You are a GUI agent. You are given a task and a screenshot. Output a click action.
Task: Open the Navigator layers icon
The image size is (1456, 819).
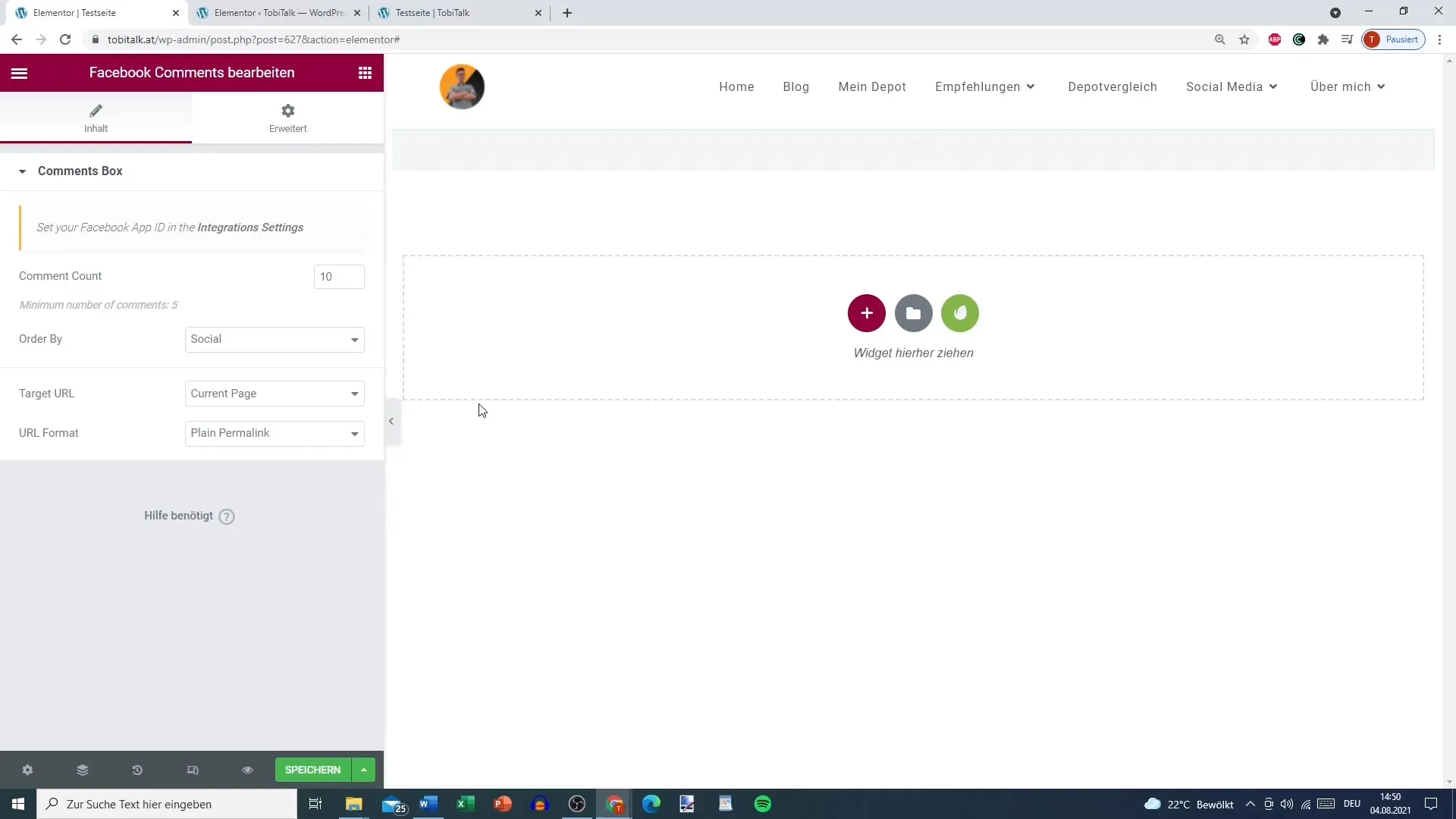[83, 770]
